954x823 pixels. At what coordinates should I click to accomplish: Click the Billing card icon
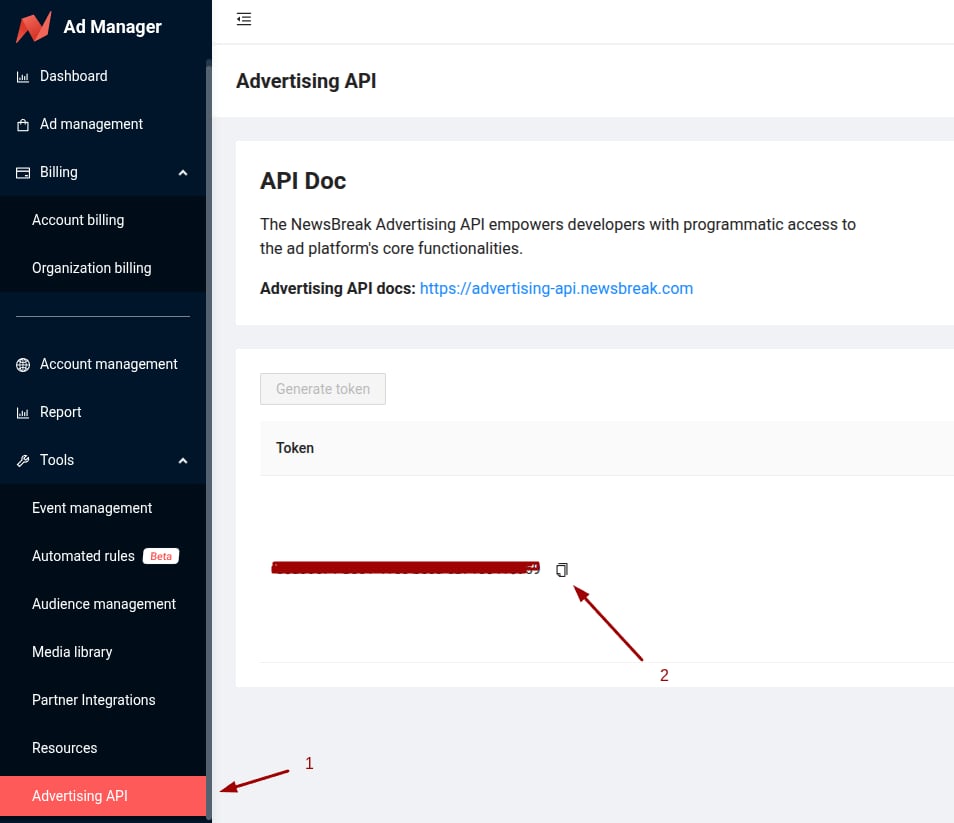click(23, 173)
